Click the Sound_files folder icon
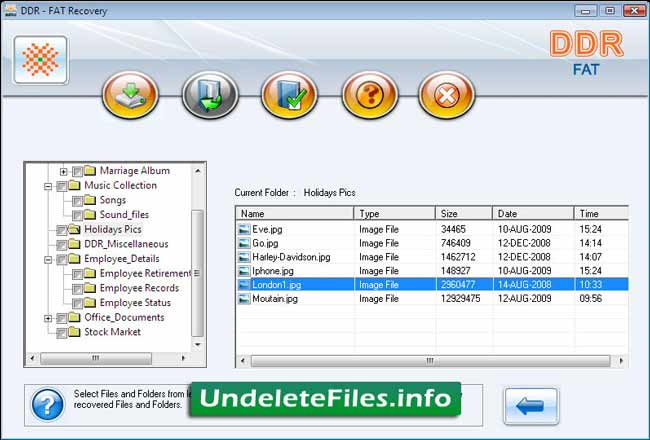Image resolution: width=650 pixels, height=440 pixels. [90, 214]
